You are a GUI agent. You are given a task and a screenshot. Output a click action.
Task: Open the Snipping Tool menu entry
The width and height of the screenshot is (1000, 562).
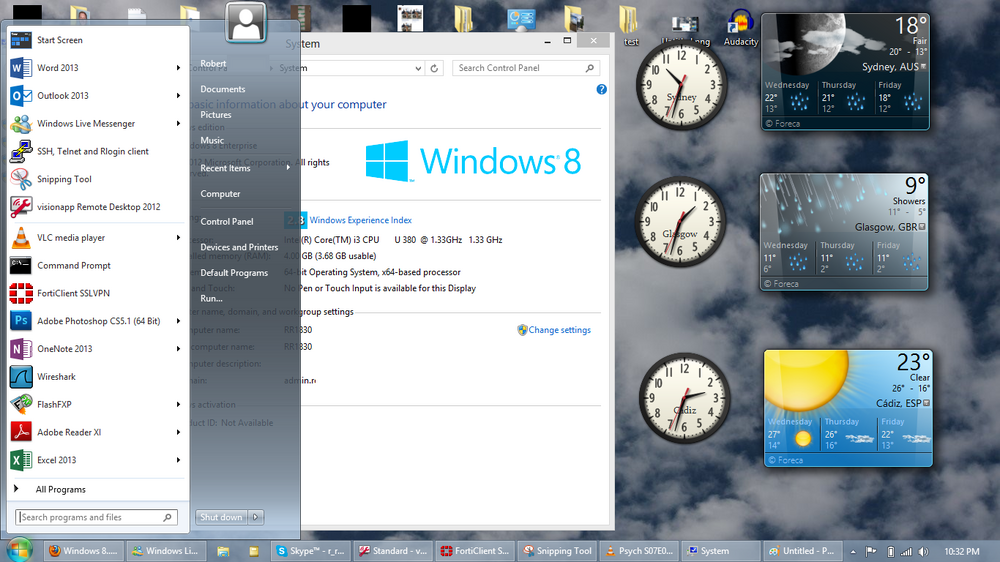(x=96, y=179)
